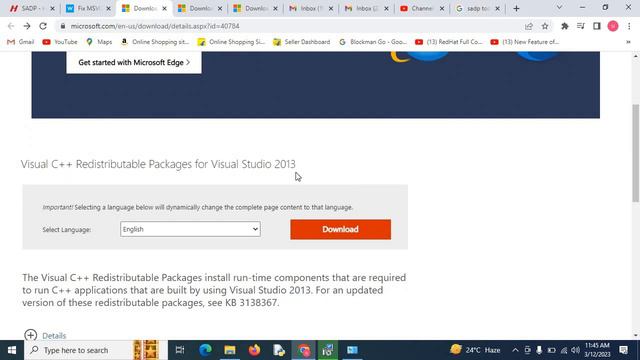Open the battery status tray icon
Screen dimensions: 640x360
coord(551,350)
